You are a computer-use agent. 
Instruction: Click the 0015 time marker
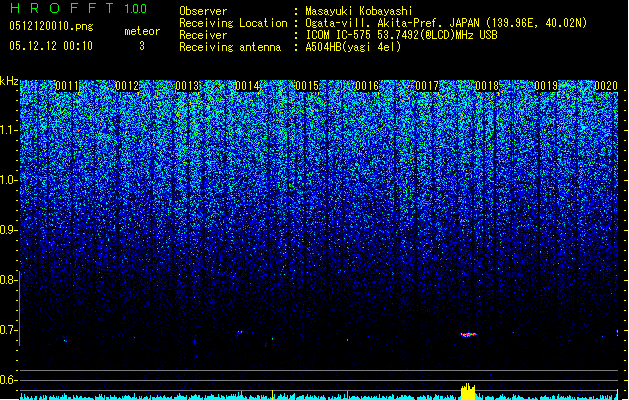pyautogui.click(x=307, y=86)
